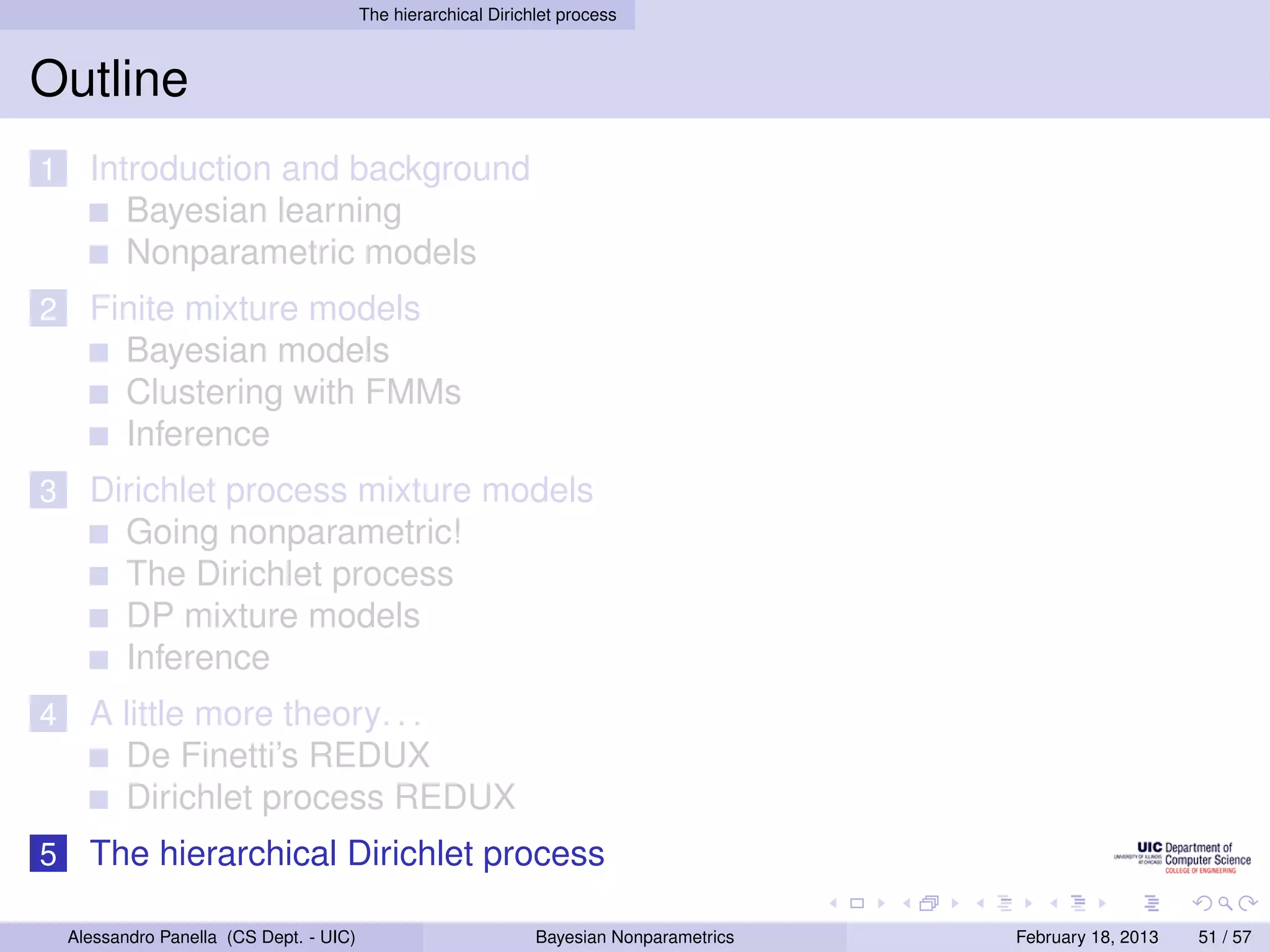This screenshot has width=1270, height=952.
Task: Open section 2 Finite mixture models
Action: pyautogui.click(x=255, y=308)
